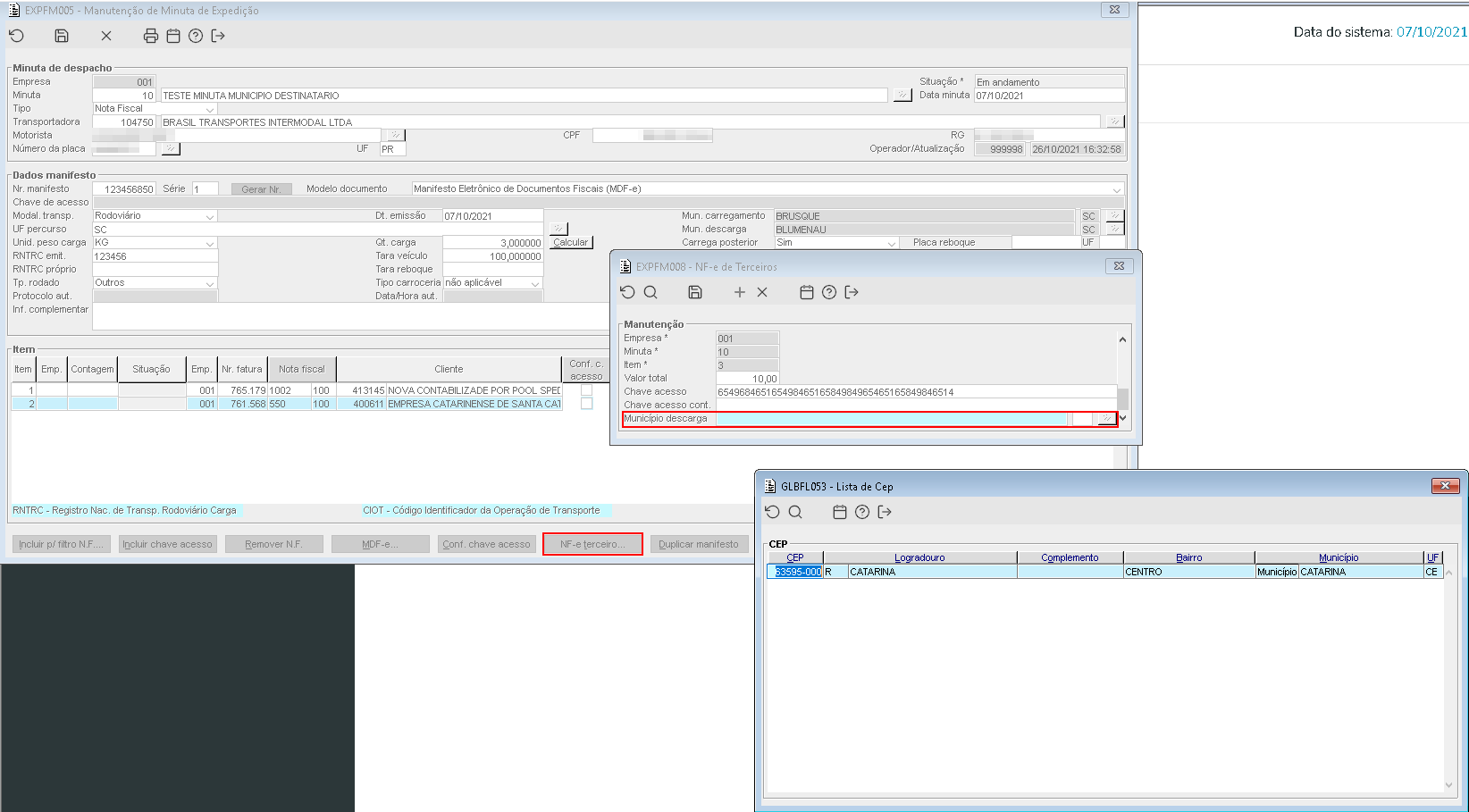Viewport: 1469px width, 812px height.
Task: Tick Conf. c. acesso for NOVA CONTABILIZADE row
Action: click(586, 390)
